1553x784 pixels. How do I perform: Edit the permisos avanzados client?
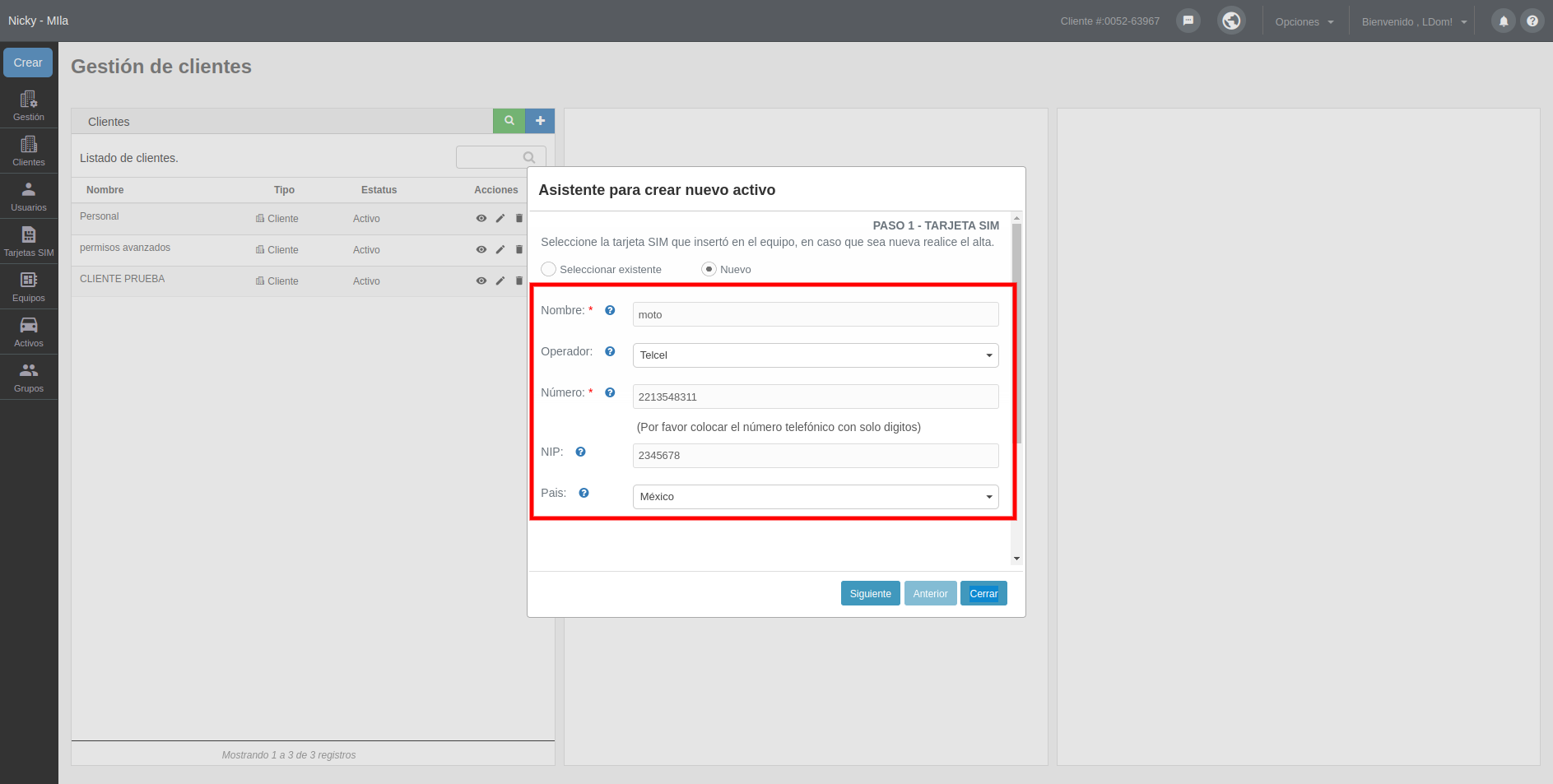[x=500, y=249]
